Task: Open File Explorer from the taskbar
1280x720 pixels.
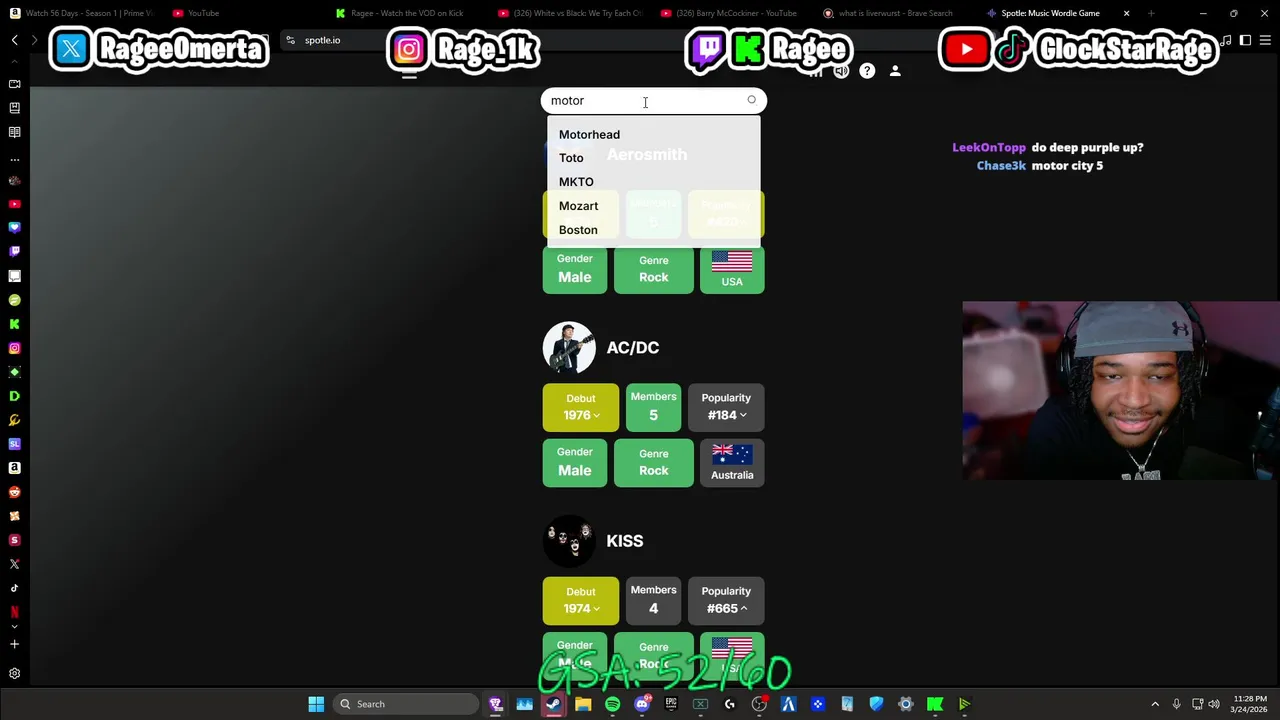Action: pyautogui.click(x=583, y=704)
